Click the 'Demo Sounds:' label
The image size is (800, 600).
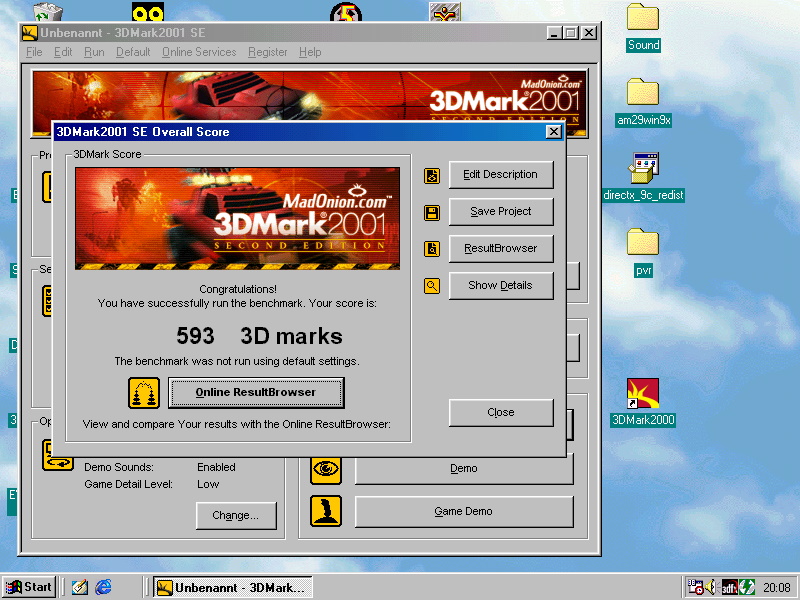pos(119,467)
